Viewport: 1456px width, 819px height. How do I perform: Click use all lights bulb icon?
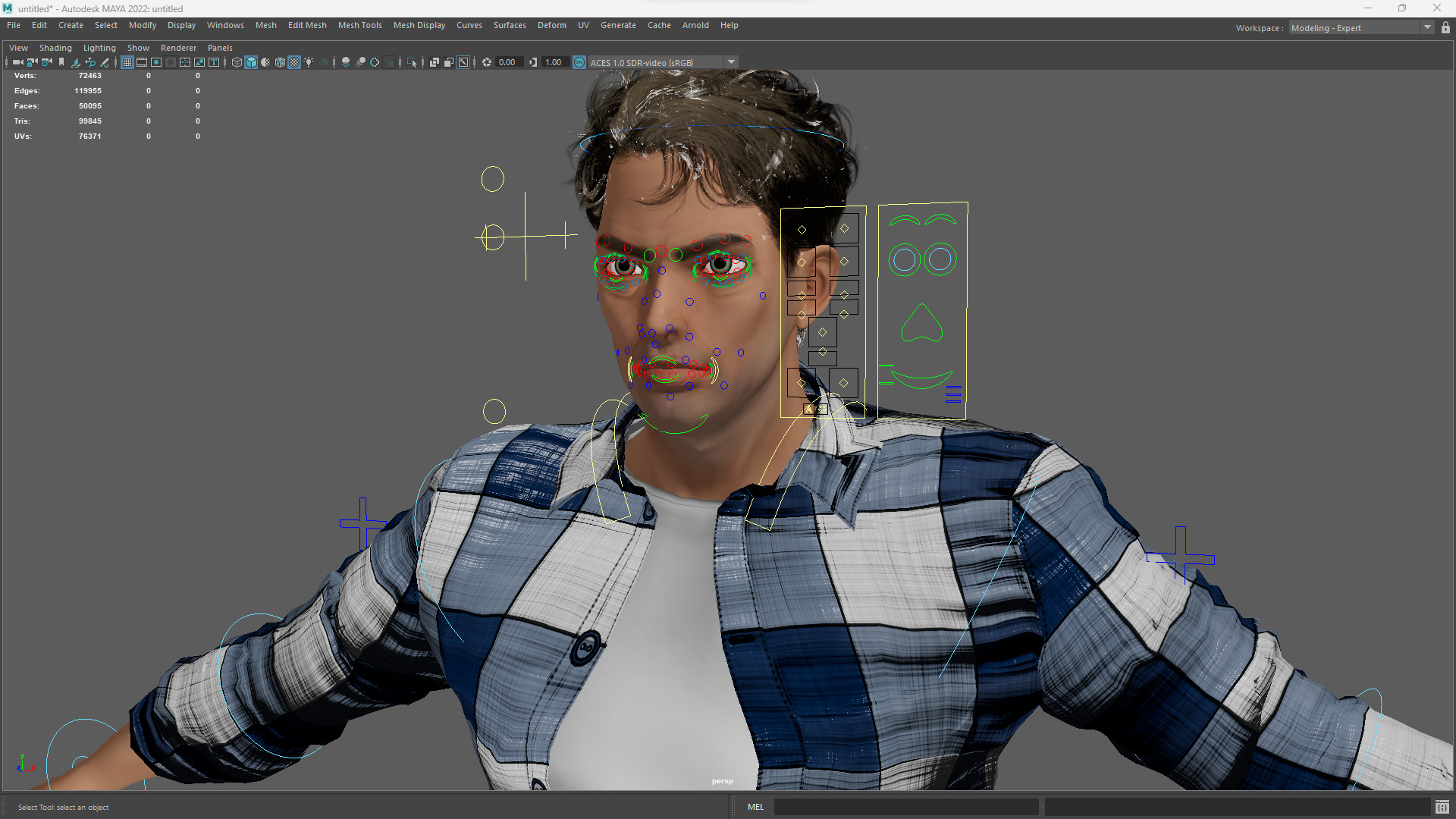(x=309, y=62)
